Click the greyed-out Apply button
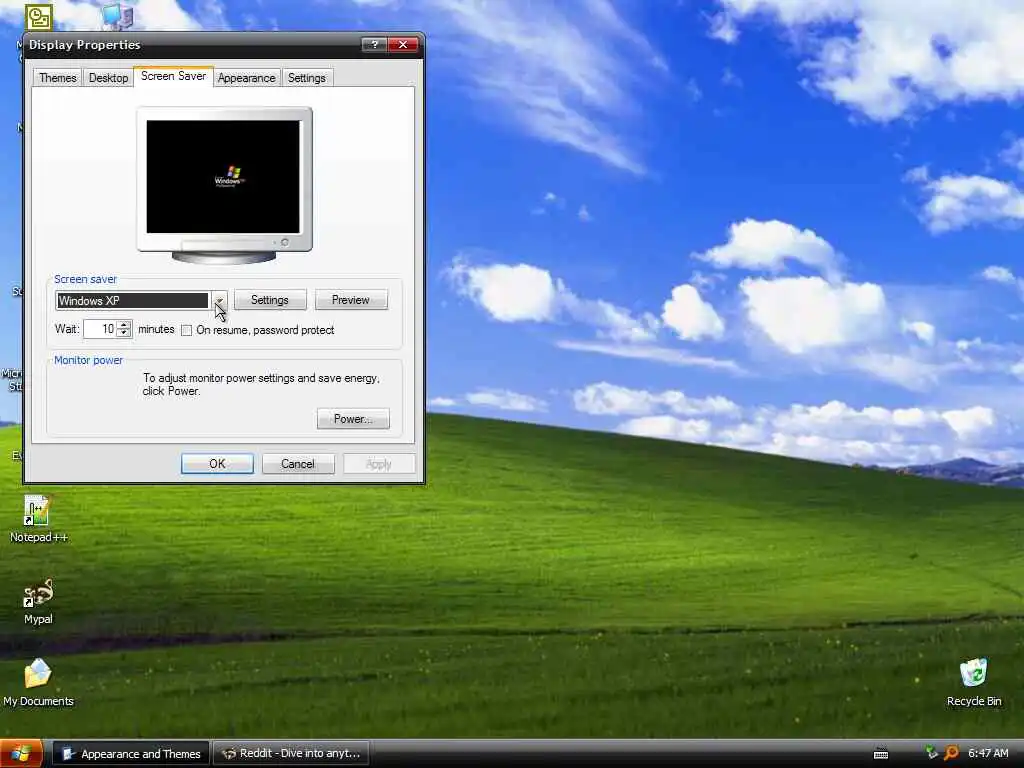 pyautogui.click(x=379, y=464)
